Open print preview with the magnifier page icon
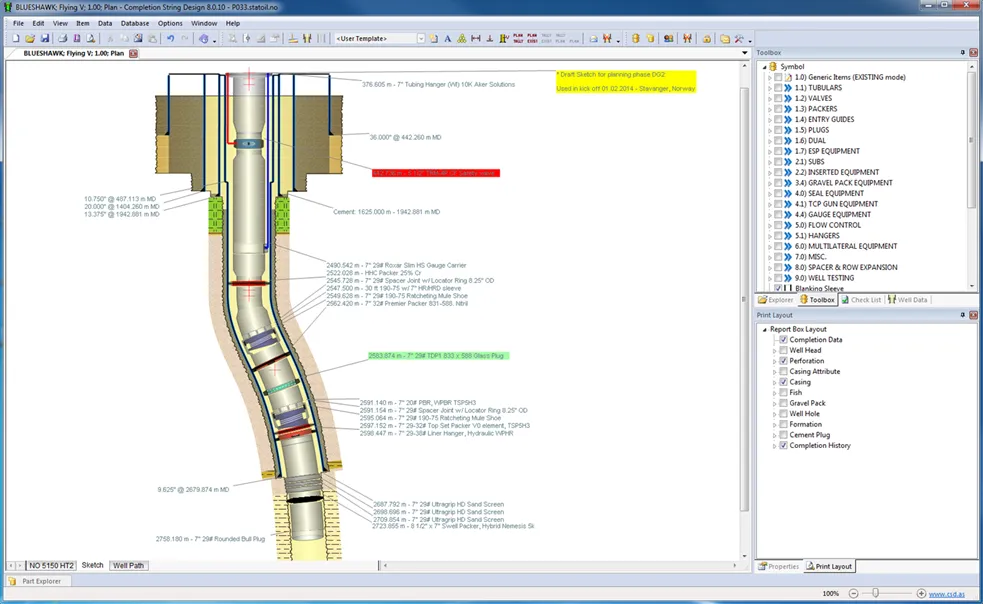The image size is (983, 604). pos(91,39)
